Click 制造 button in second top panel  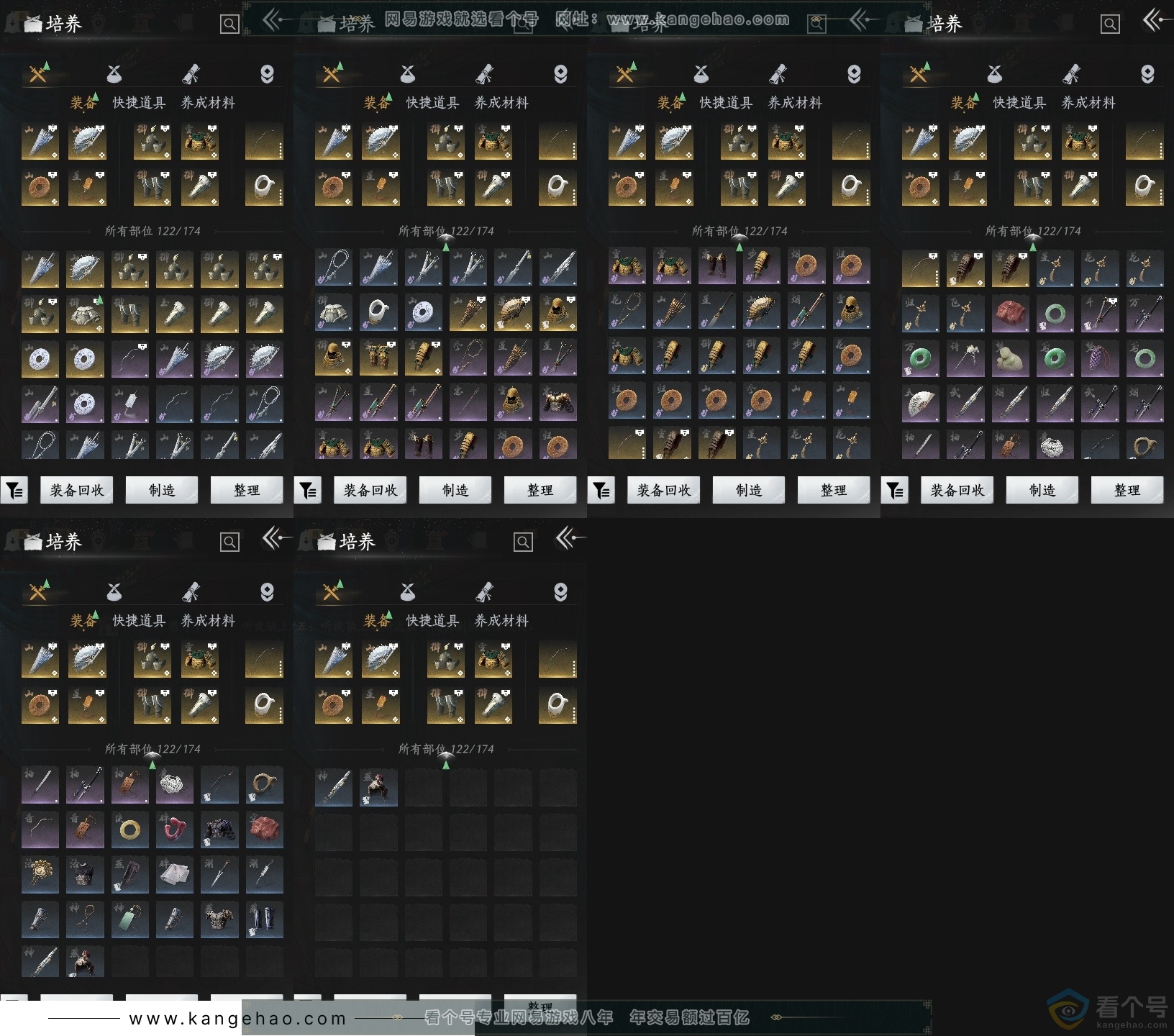click(455, 490)
